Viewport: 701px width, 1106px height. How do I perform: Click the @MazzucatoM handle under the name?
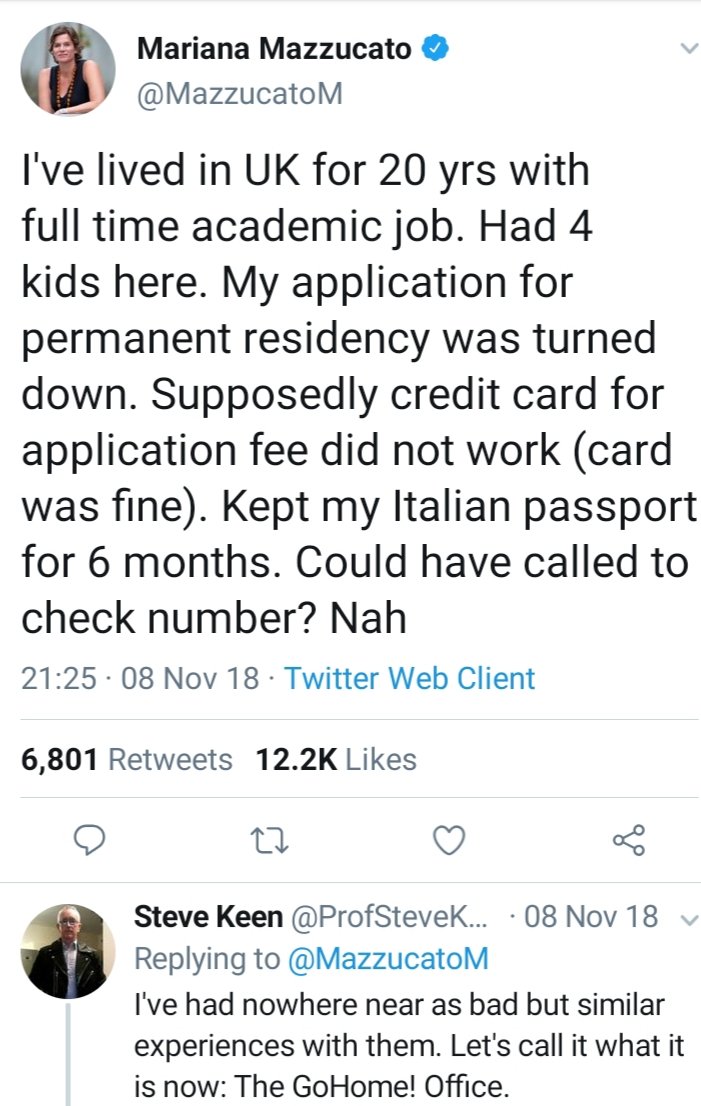[238, 93]
